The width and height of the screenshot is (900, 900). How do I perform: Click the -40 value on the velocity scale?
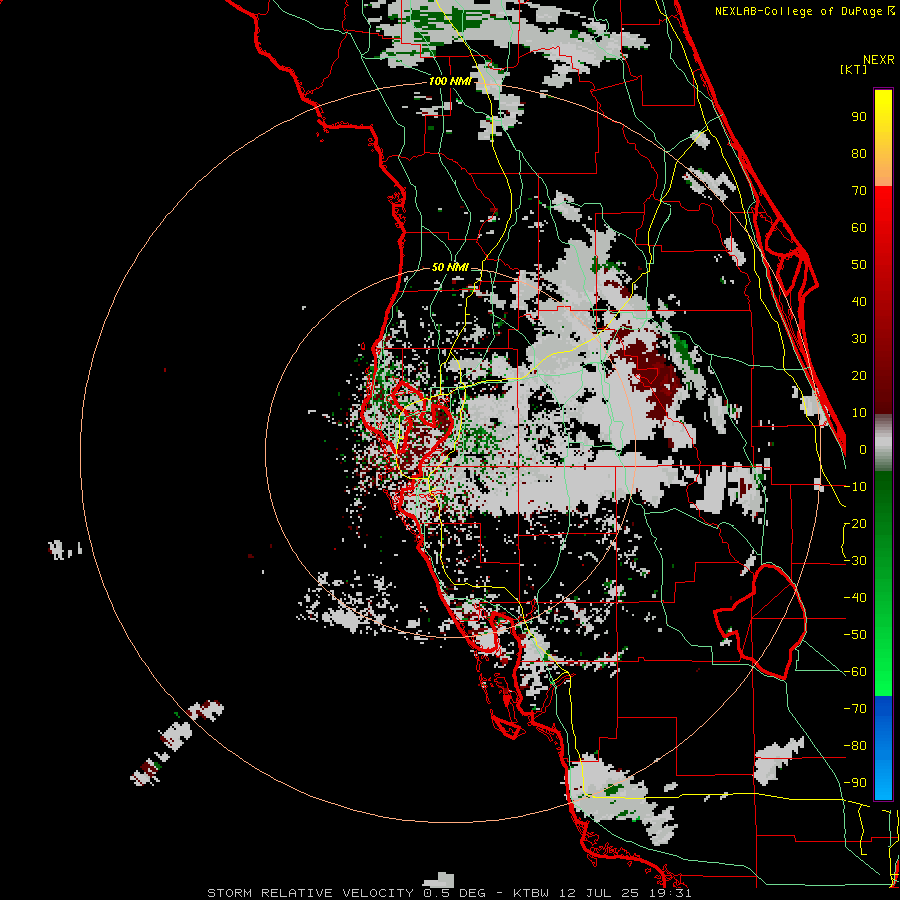point(855,598)
